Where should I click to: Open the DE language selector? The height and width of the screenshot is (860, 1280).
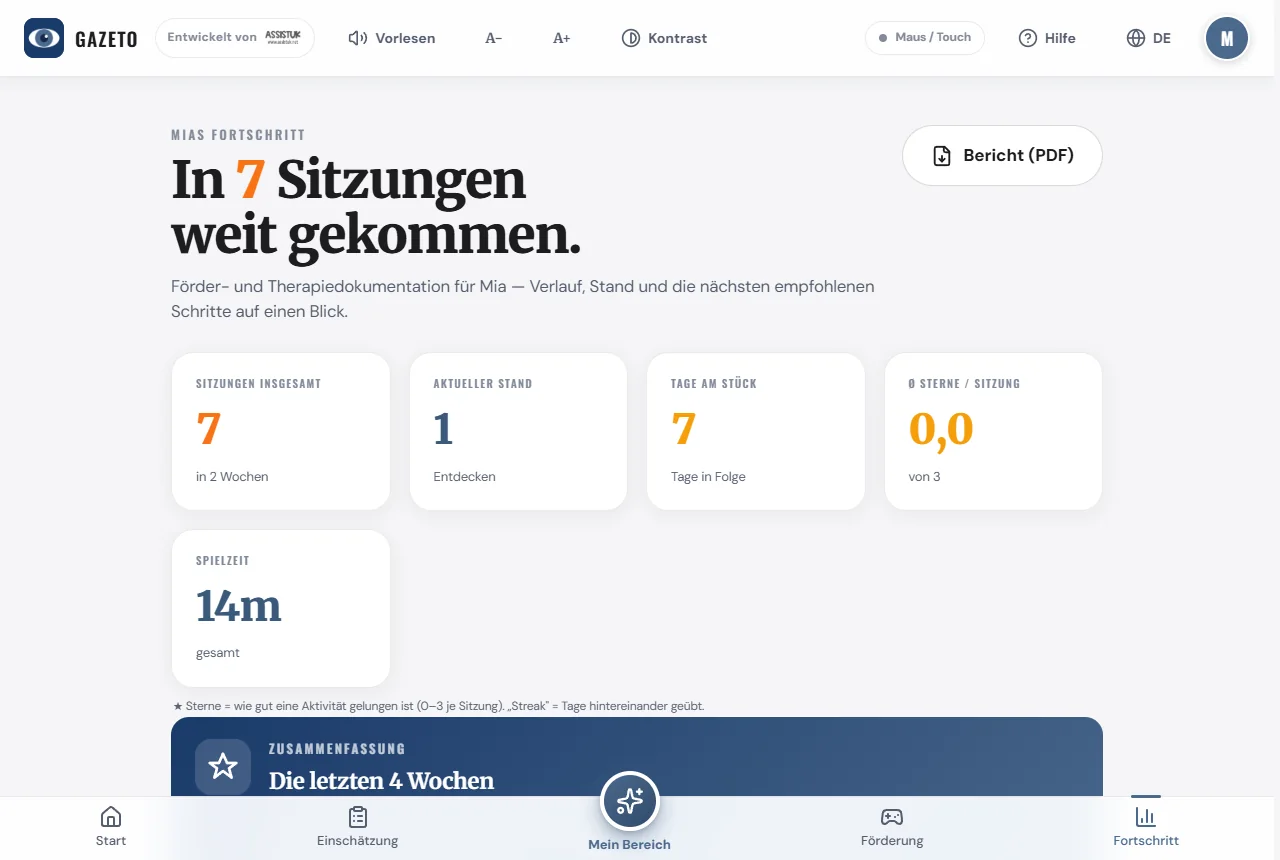pos(1148,38)
